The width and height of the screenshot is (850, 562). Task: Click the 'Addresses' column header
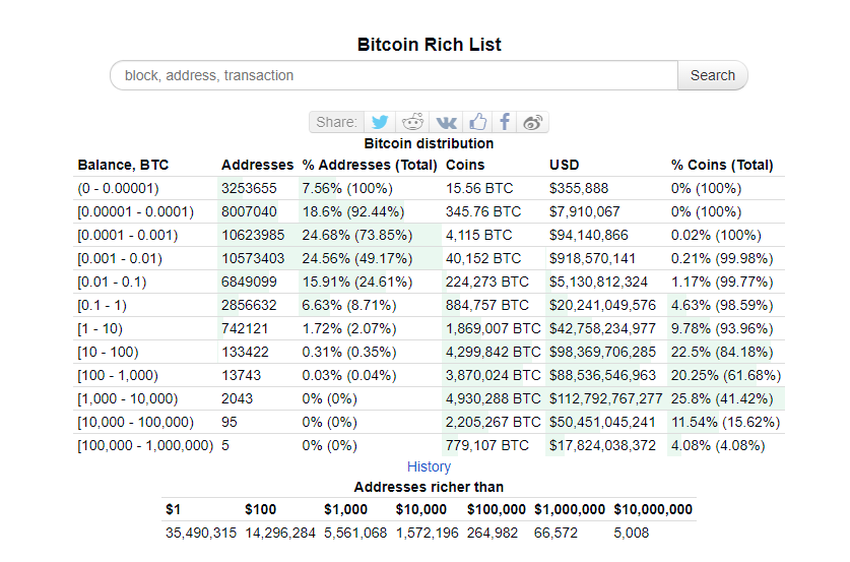coord(257,165)
